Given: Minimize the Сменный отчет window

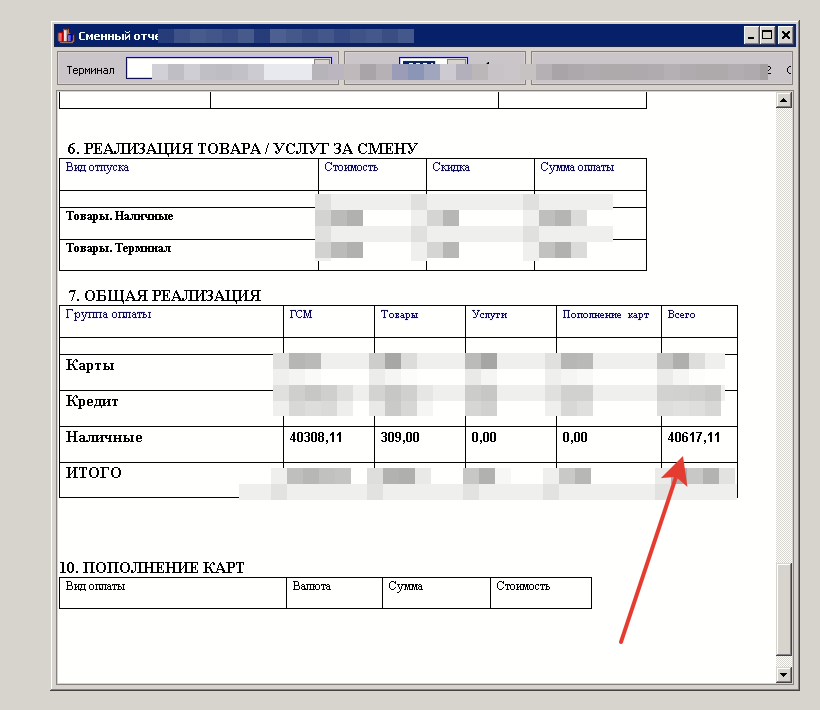Looking at the screenshot, I should point(750,35).
